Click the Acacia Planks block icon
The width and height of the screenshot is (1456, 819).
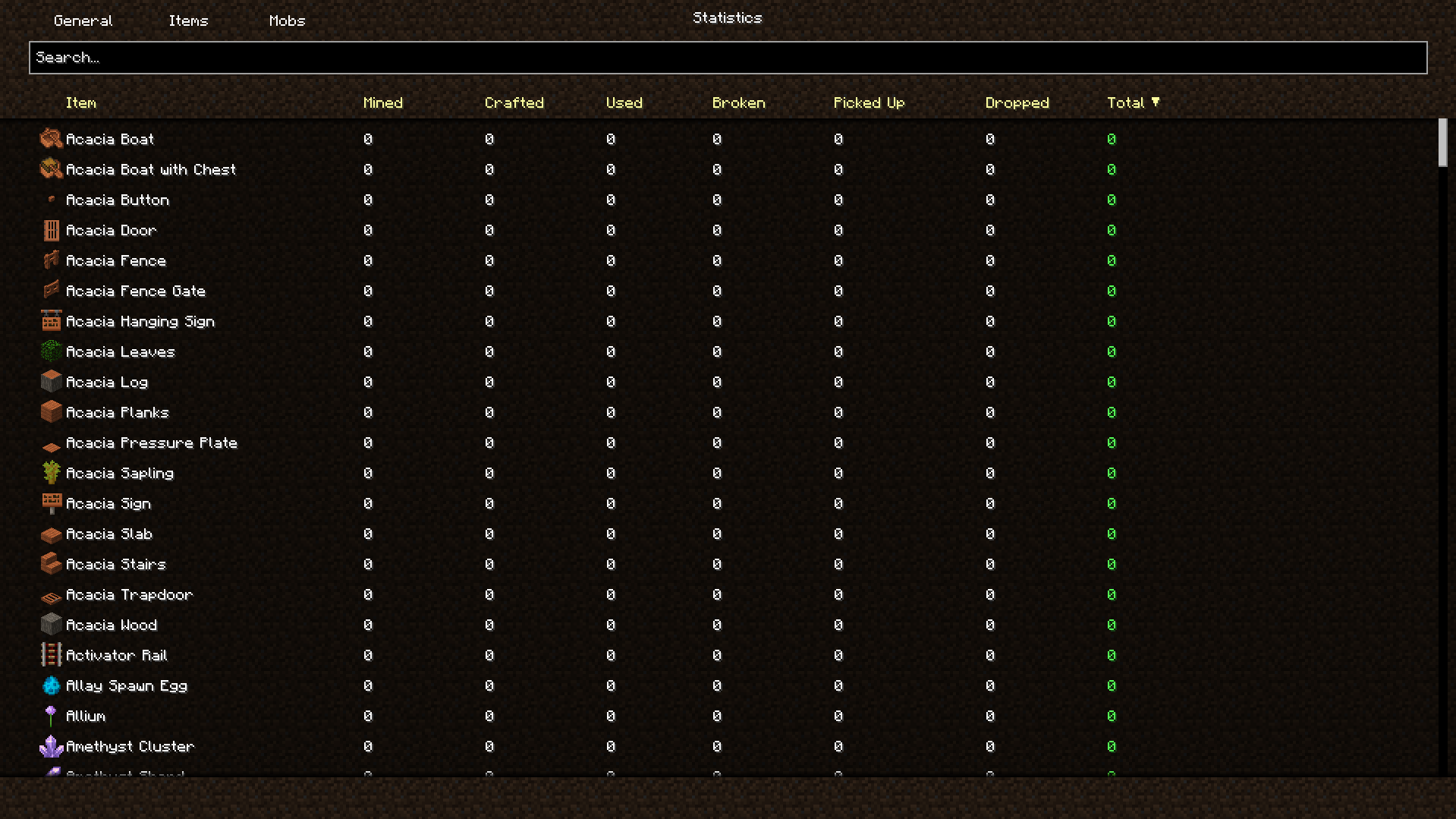point(51,412)
